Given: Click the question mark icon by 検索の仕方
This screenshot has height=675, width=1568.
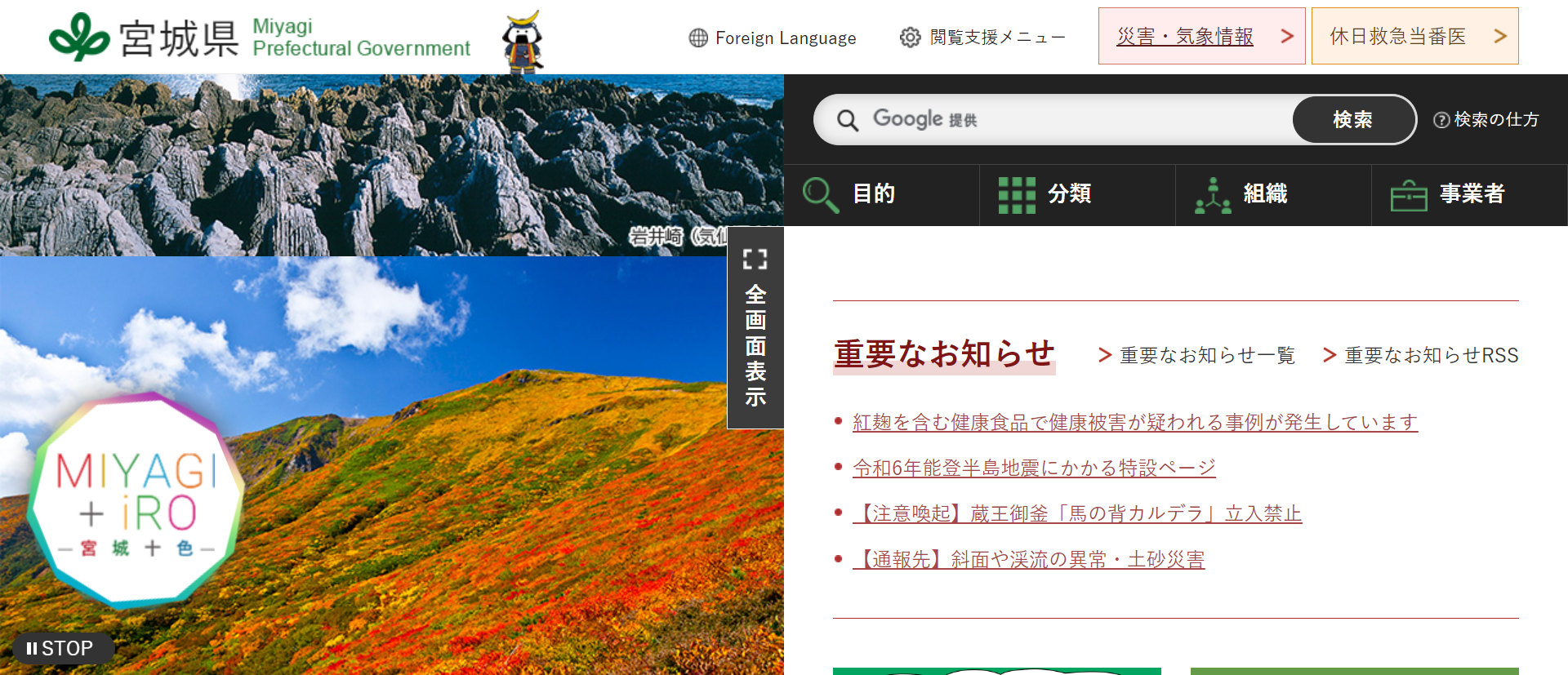Looking at the screenshot, I should [x=1441, y=120].
